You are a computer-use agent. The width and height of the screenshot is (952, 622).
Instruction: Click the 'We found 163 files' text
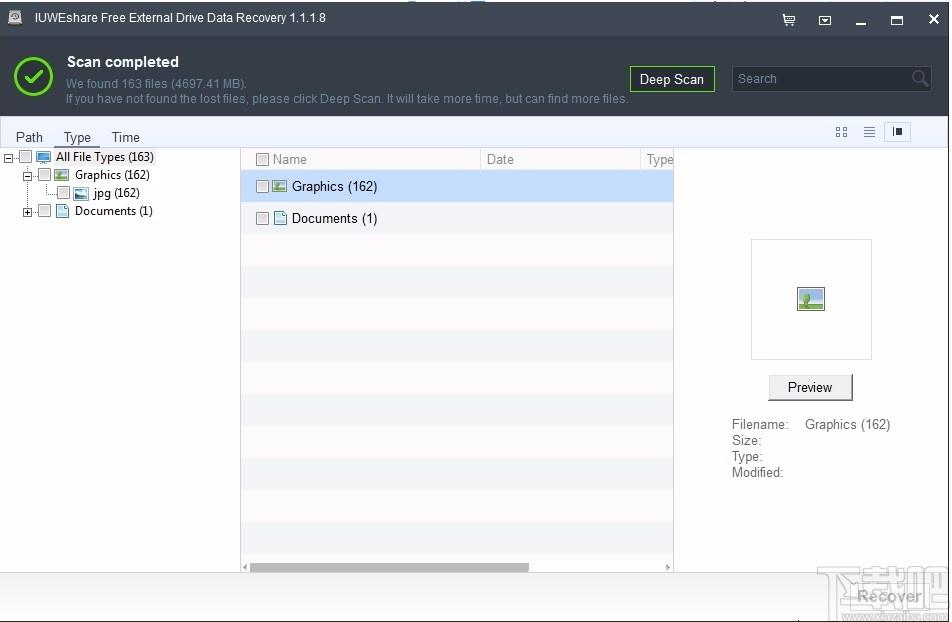pyautogui.click(x=156, y=84)
